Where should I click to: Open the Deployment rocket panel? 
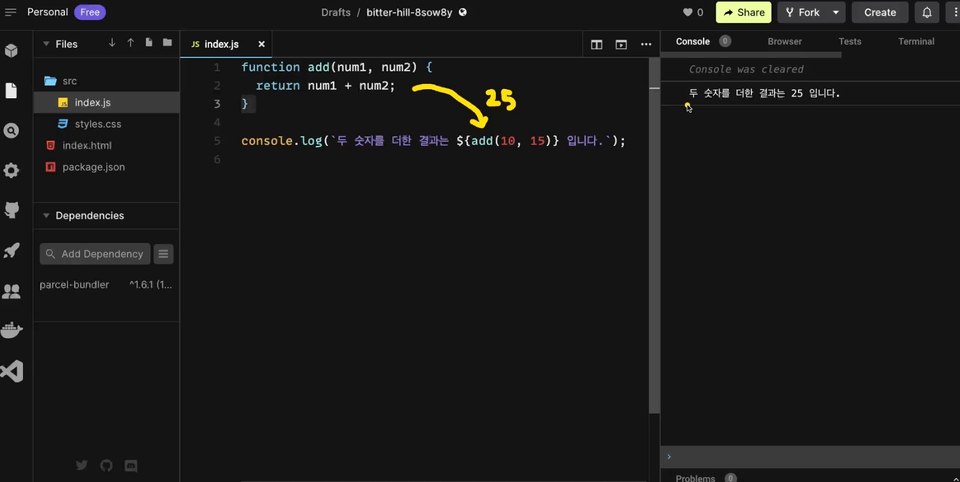pyautogui.click(x=12, y=251)
